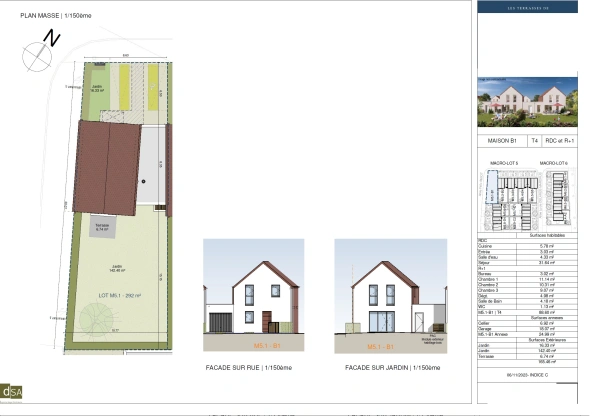Click the 'FACADE SUR JARDIN' elevation drawing
The image size is (592, 416).
click(x=391, y=296)
